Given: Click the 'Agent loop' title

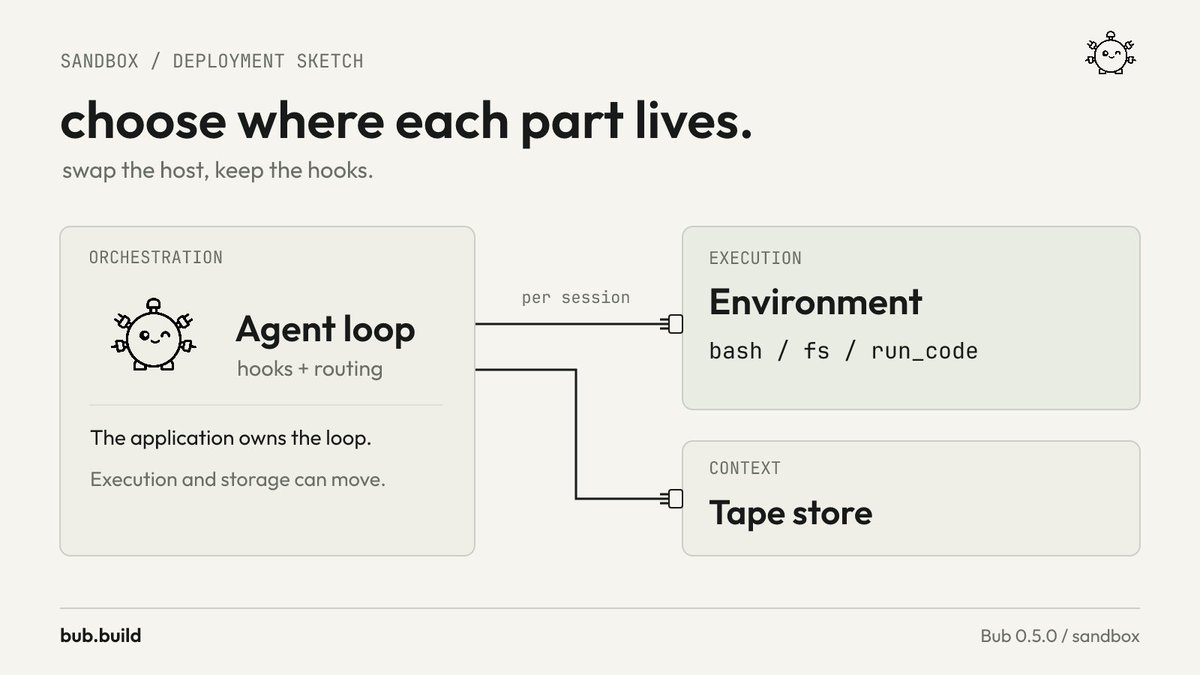Looking at the screenshot, I should click(325, 329).
